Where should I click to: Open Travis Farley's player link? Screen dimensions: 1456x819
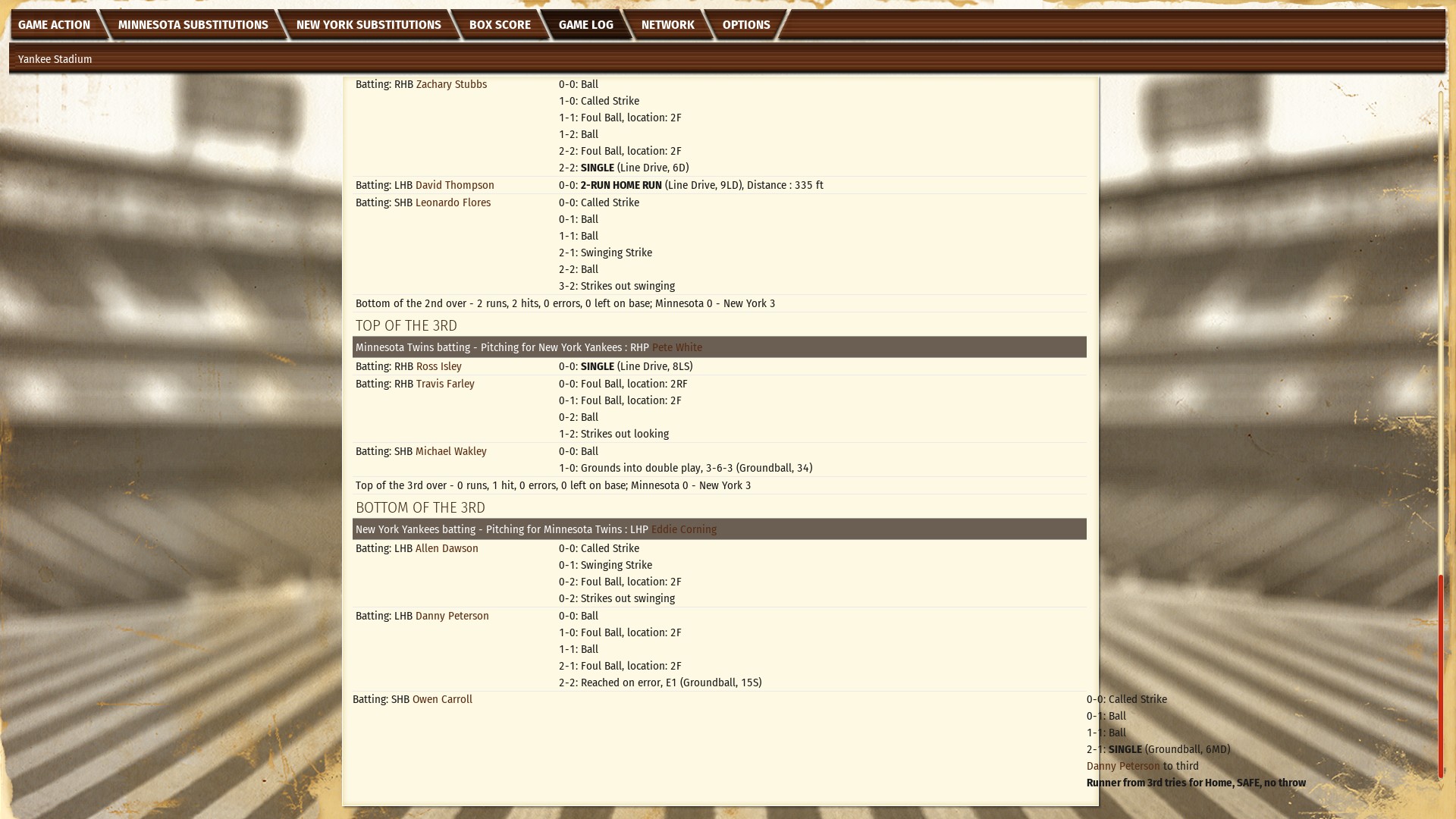445,384
